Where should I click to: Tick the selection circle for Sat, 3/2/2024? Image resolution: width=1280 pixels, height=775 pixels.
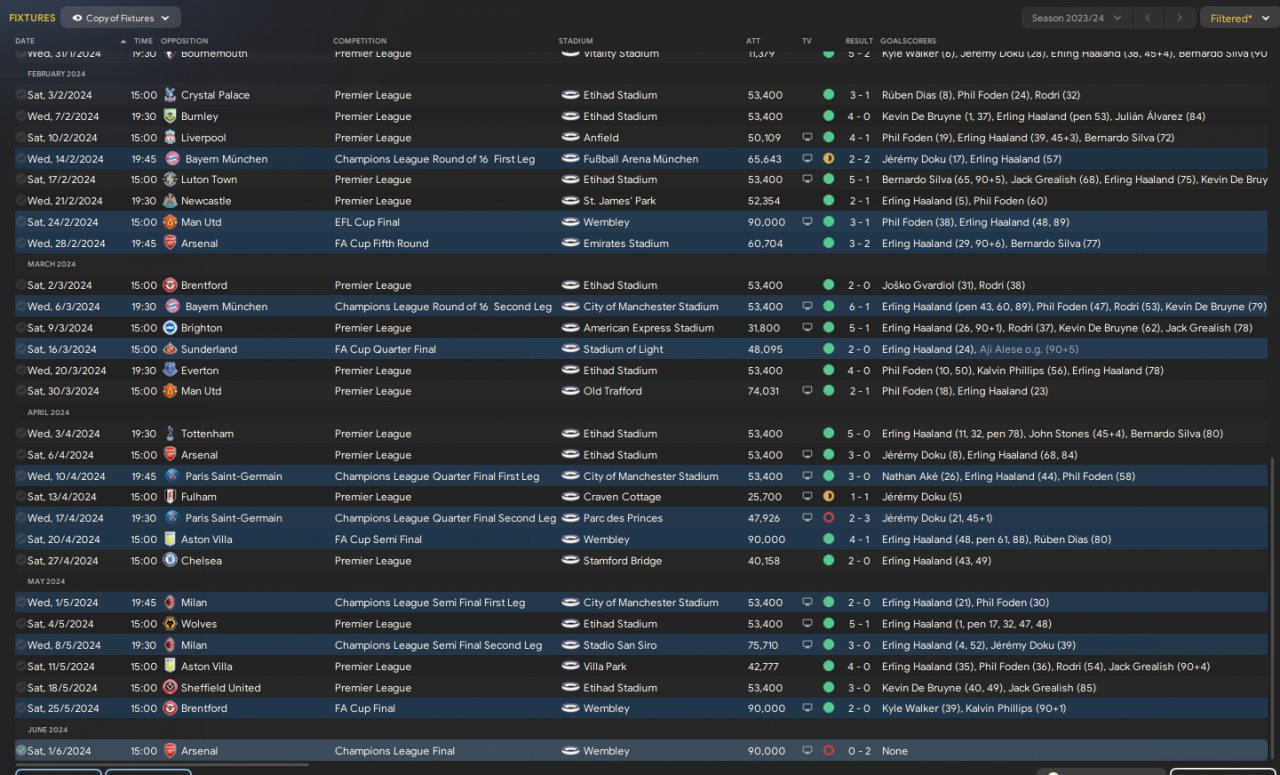point(21,95)
